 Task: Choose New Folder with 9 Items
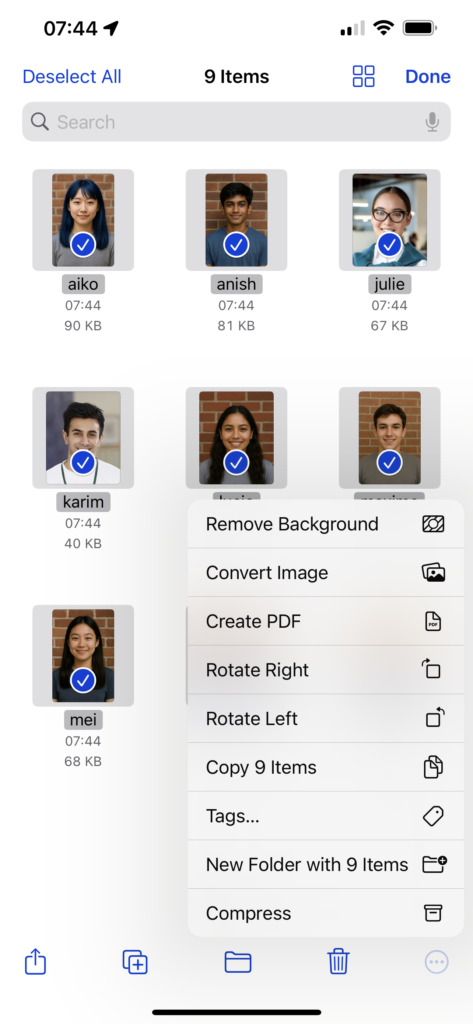click(325, 864)
